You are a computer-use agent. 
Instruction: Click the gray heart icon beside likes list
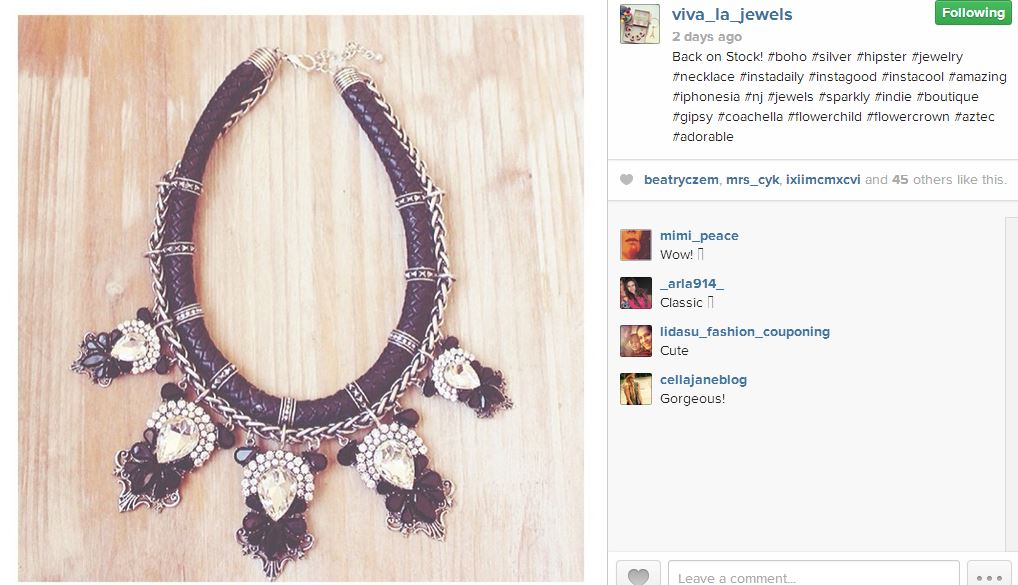[x=626, y=179]
